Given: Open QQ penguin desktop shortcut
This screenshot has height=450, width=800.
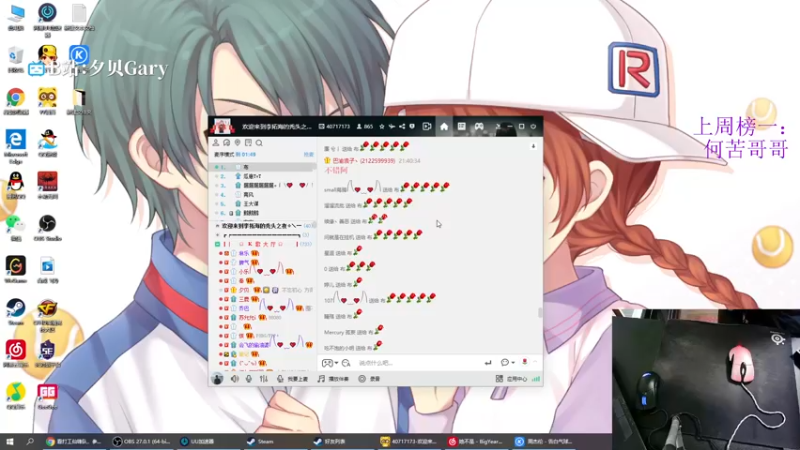Looking at the screenshot, I should 16,185.
